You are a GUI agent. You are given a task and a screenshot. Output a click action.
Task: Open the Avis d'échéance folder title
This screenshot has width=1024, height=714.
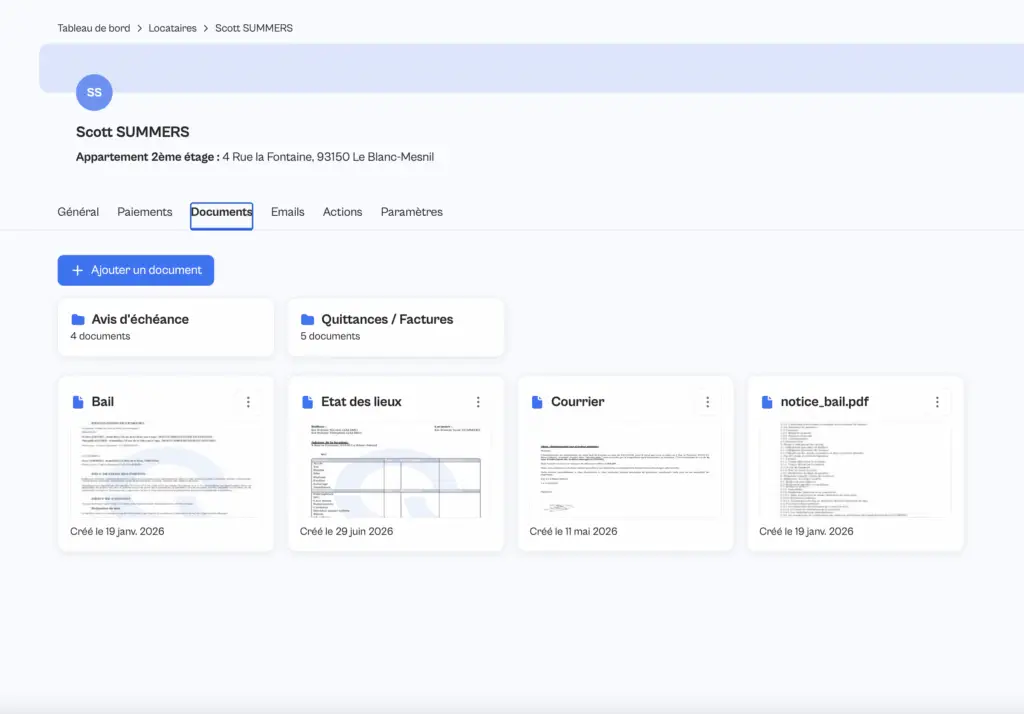coord(140,319)
